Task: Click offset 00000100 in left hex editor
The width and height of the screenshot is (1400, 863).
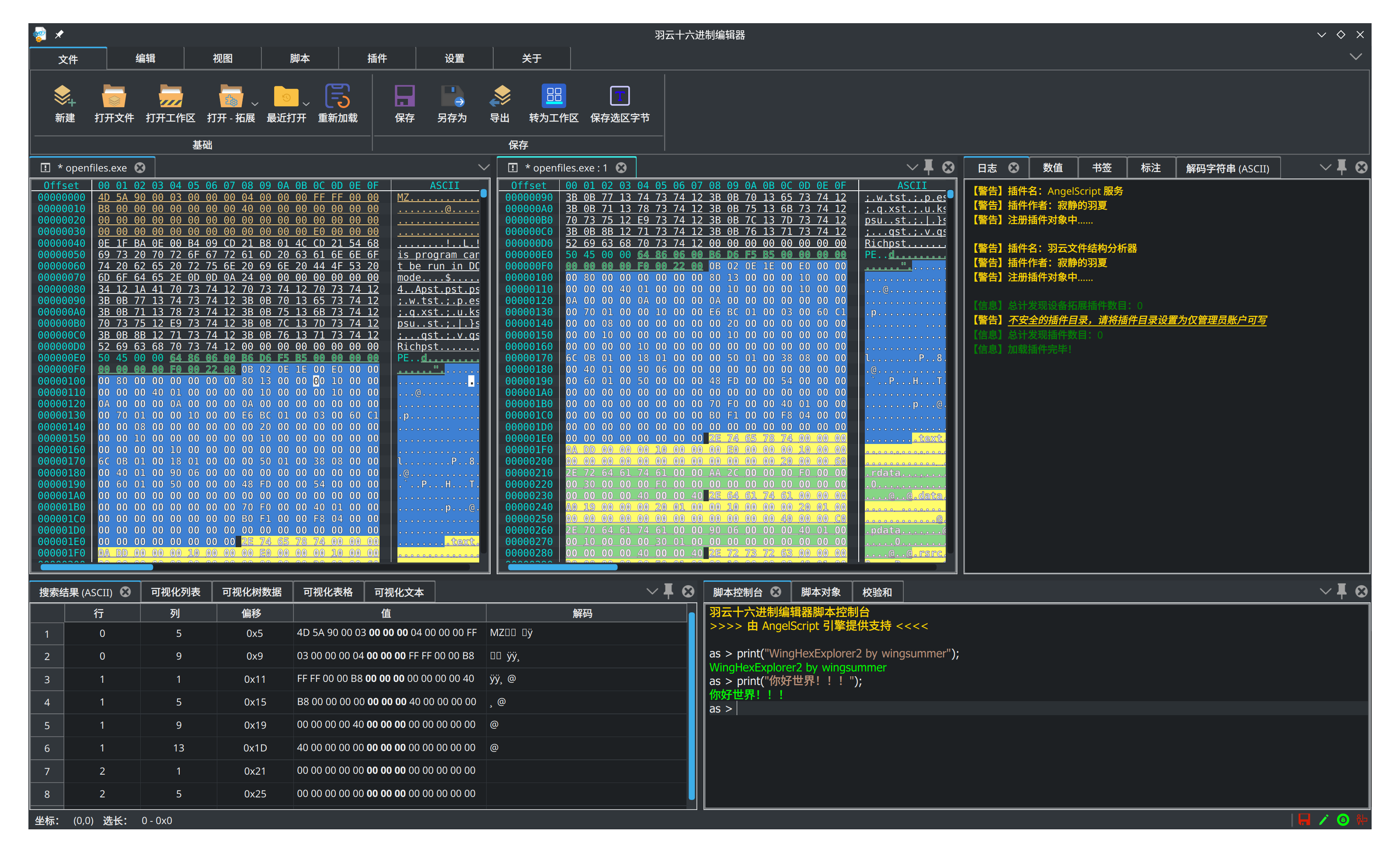Action: pyautogui.click(x=62, y=381)
